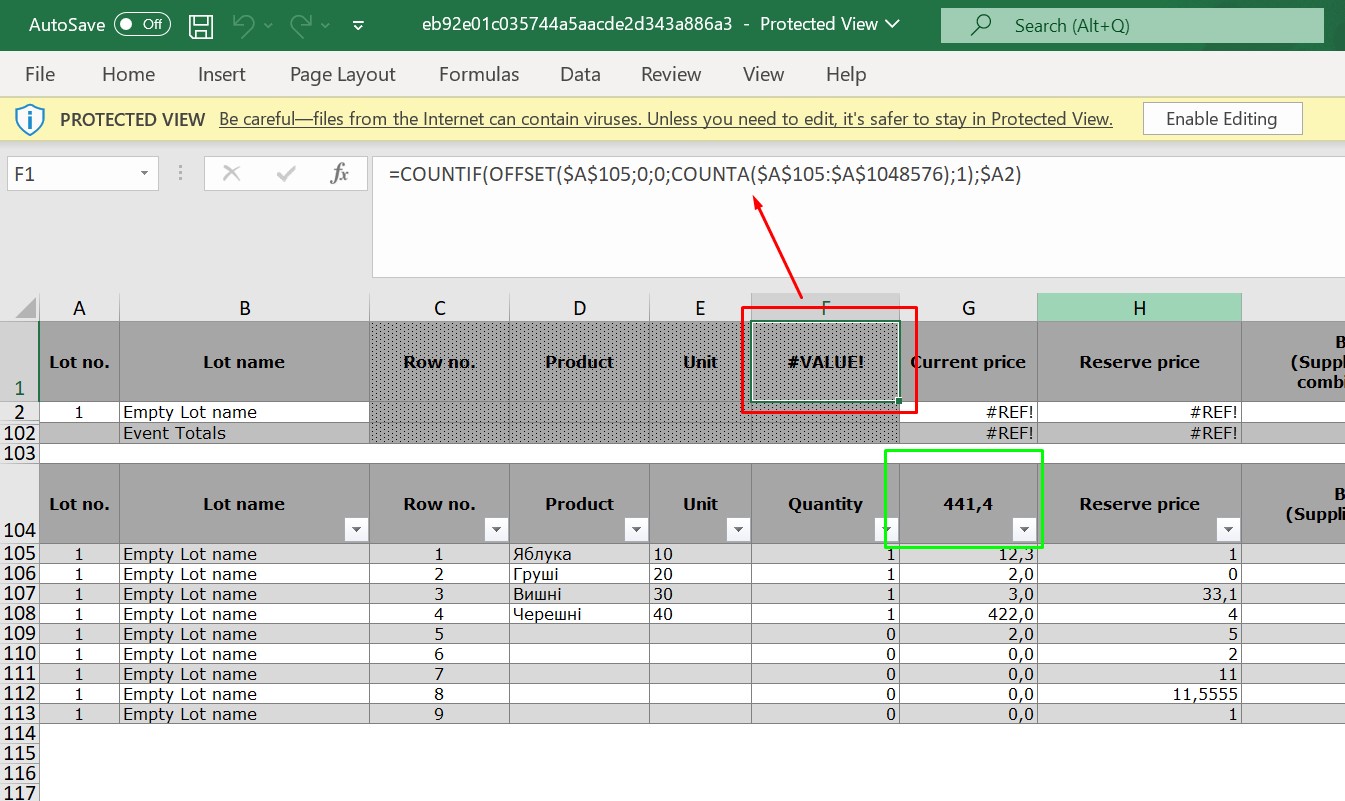1345x801 pixels.
Task: Click the 11,5555 reserve price cell
Action: 1139,694
